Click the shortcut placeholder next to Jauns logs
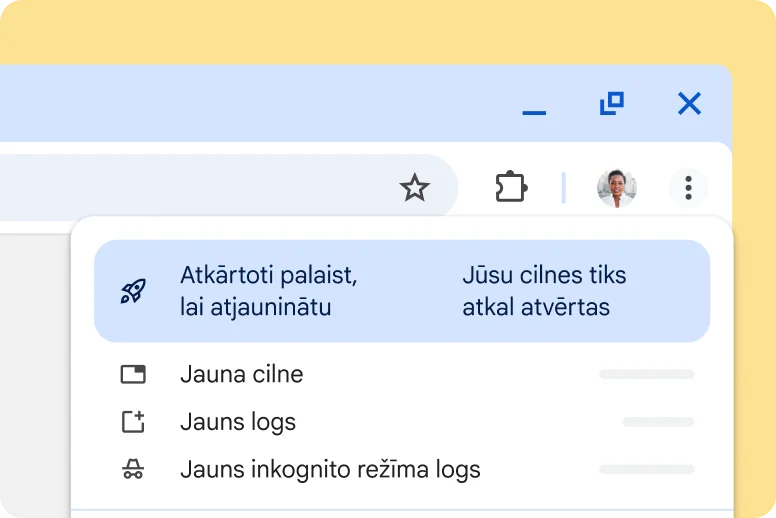 click(x=658, y=422)
